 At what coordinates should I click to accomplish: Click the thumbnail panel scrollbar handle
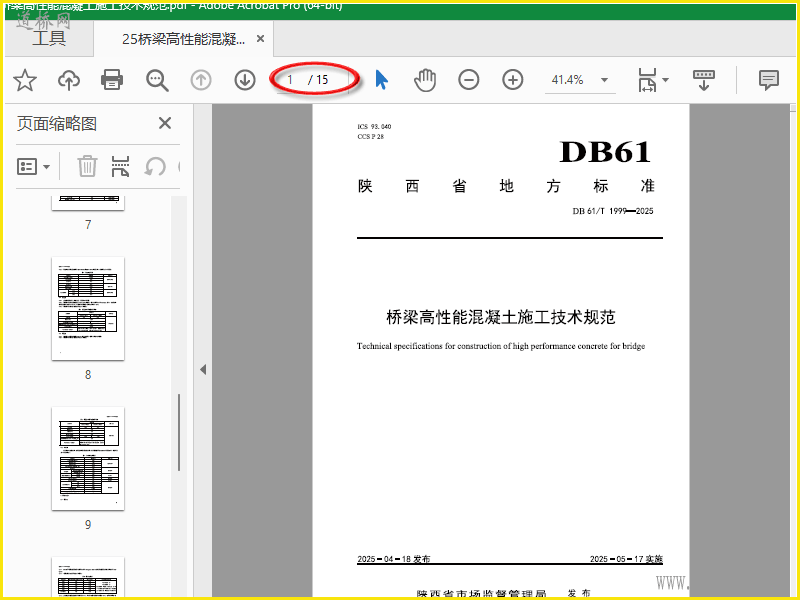179,433
